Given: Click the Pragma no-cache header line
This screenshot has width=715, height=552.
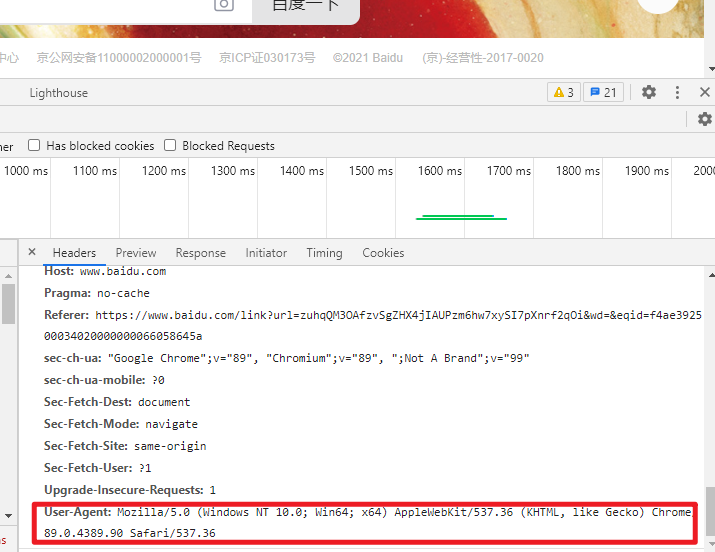Looking at the screenshot, I should pos(97,293).
